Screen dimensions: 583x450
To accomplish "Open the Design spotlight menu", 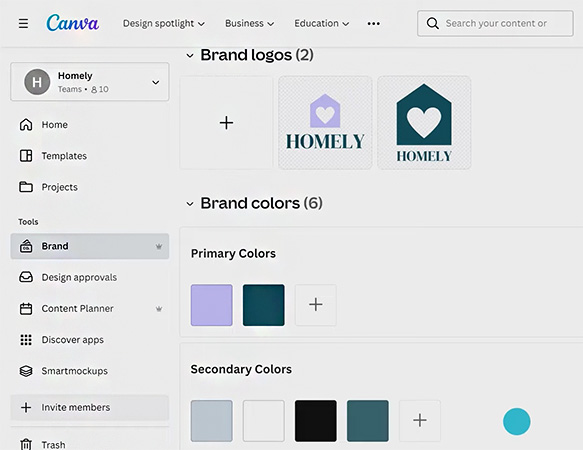I will (164, 23).
